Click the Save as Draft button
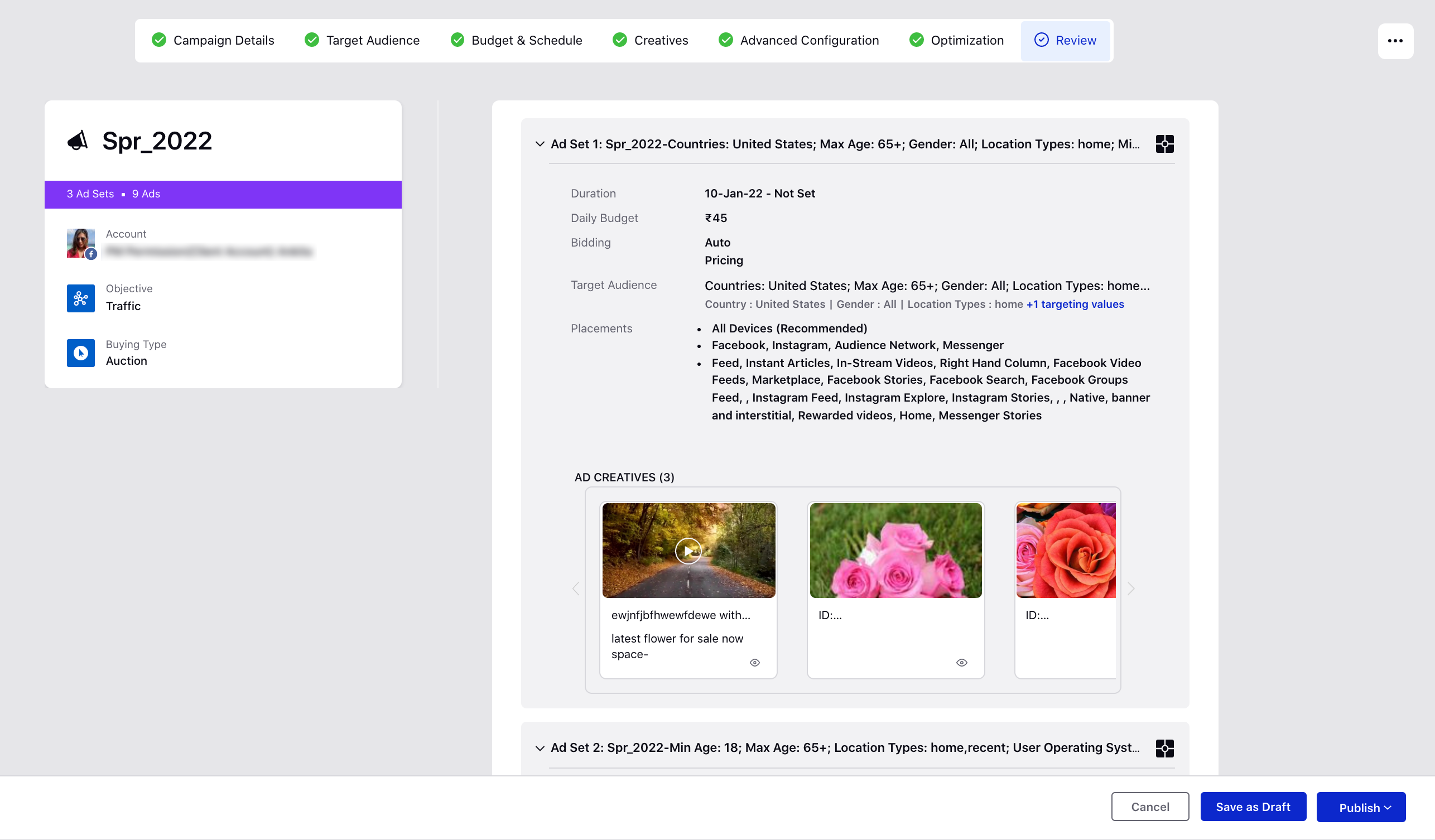Viewport: 1435px width, 840px height. point(1253,807)
